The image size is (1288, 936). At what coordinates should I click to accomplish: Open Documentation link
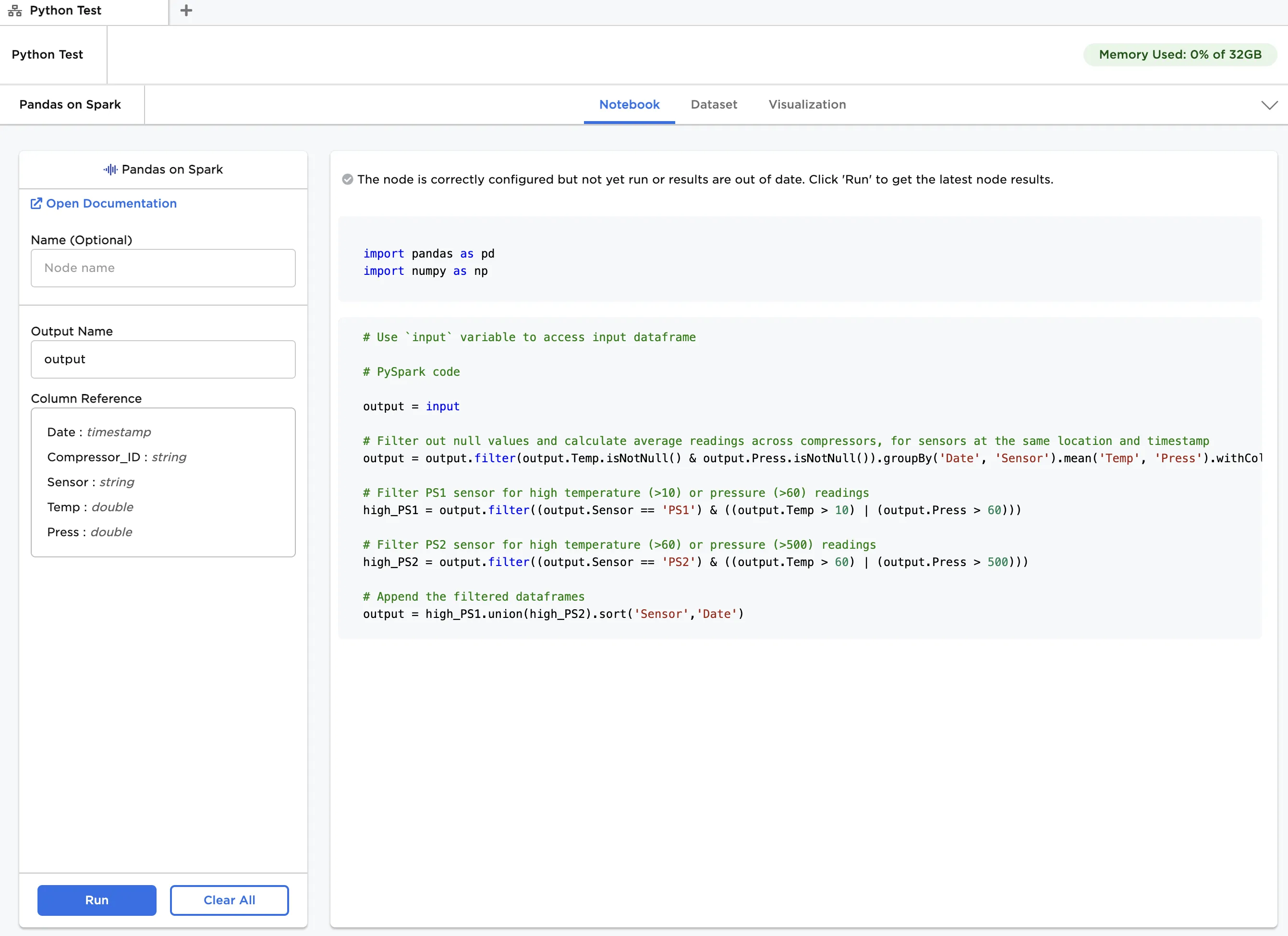click(x=111, y=203)
